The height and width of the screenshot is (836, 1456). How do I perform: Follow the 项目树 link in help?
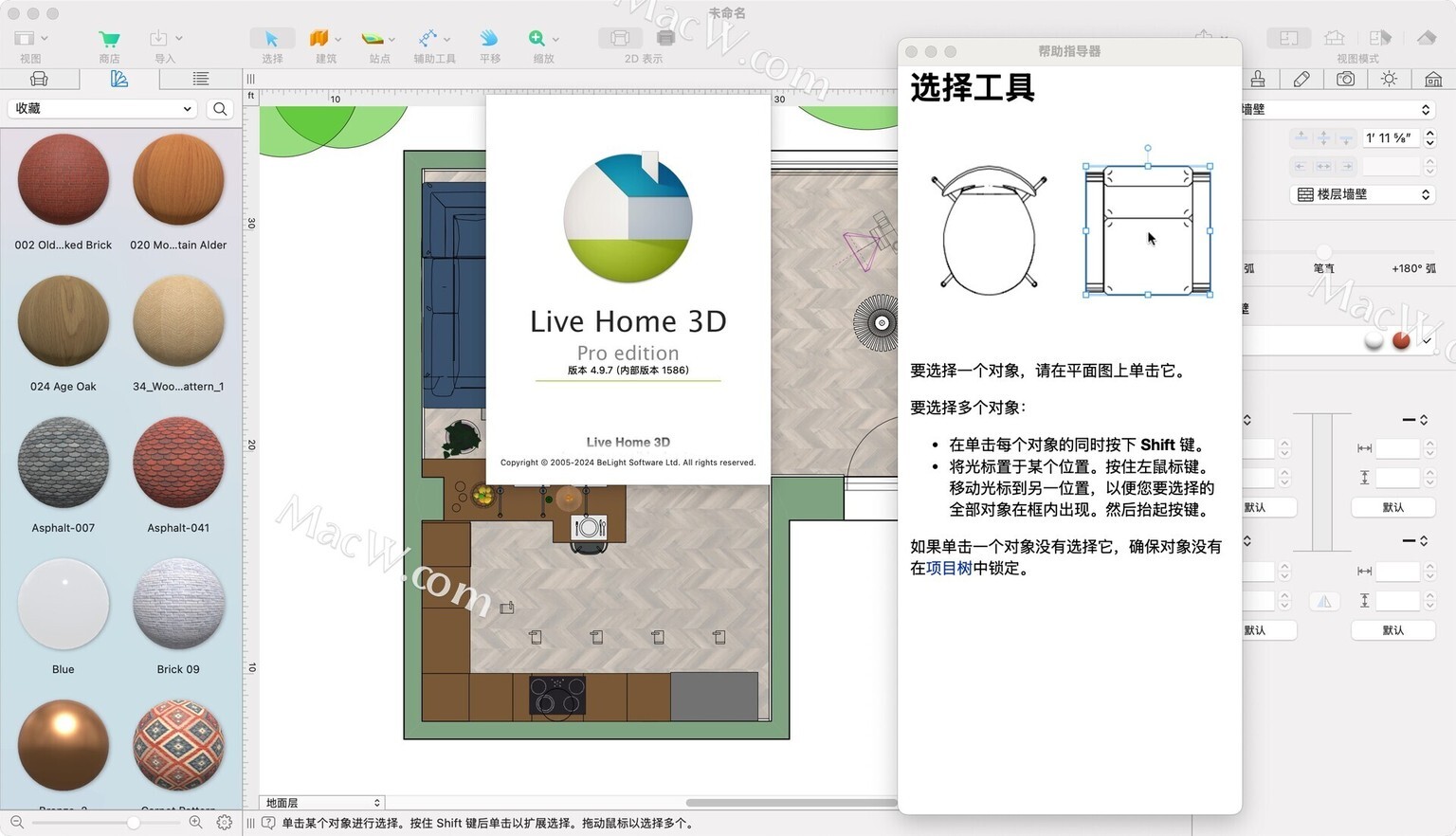[949, 569]
